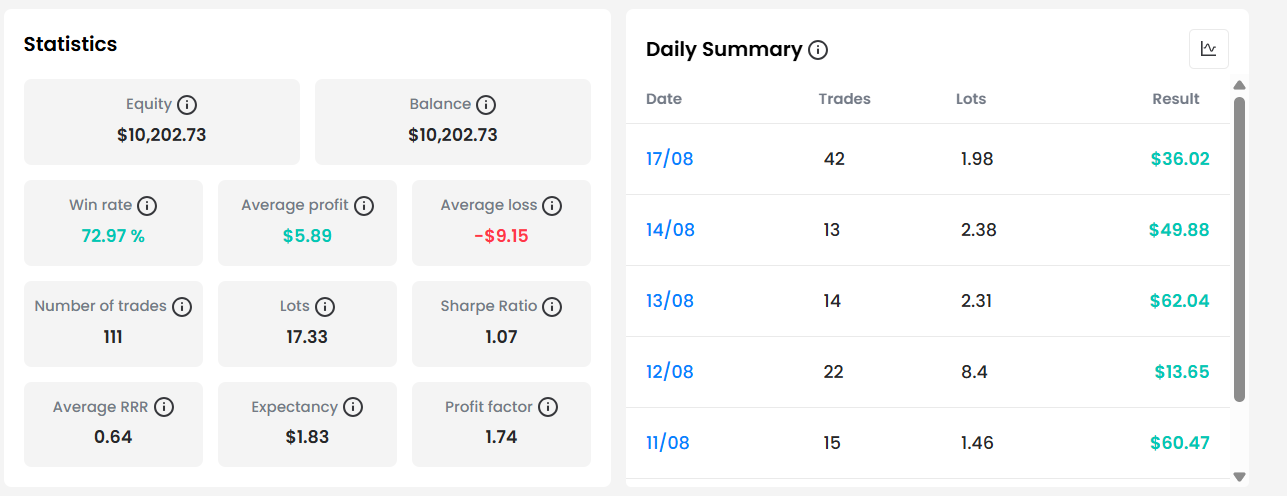Open the 14/08 daily summary link
The image size is (1287, 496).
click(670, 230)
